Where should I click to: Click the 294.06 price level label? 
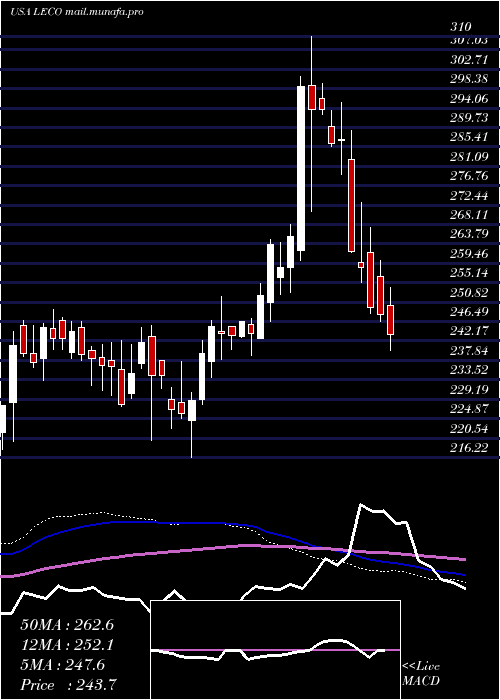(469, 98)
